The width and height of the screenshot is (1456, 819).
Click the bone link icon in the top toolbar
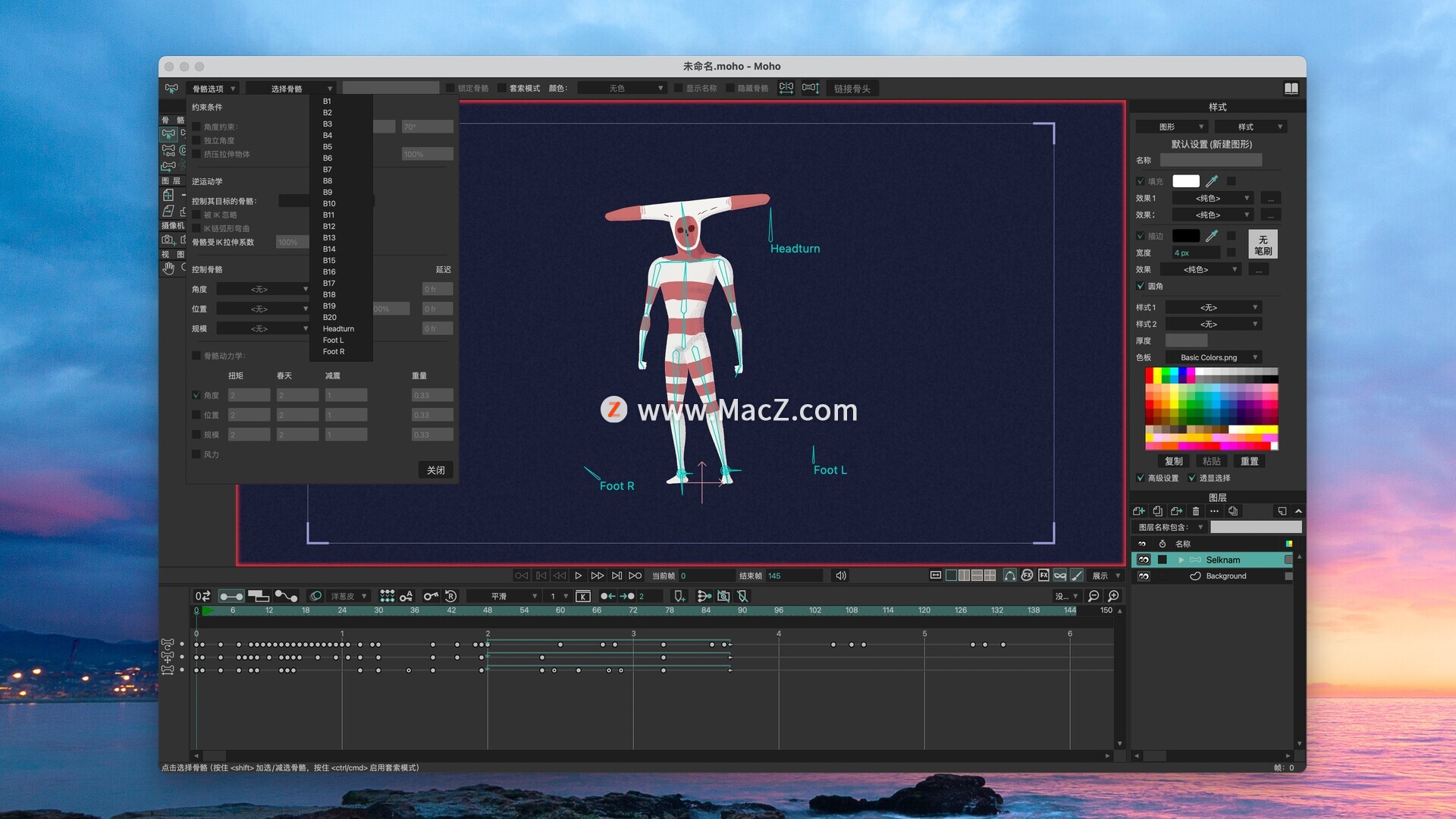[x=786, y=88]
